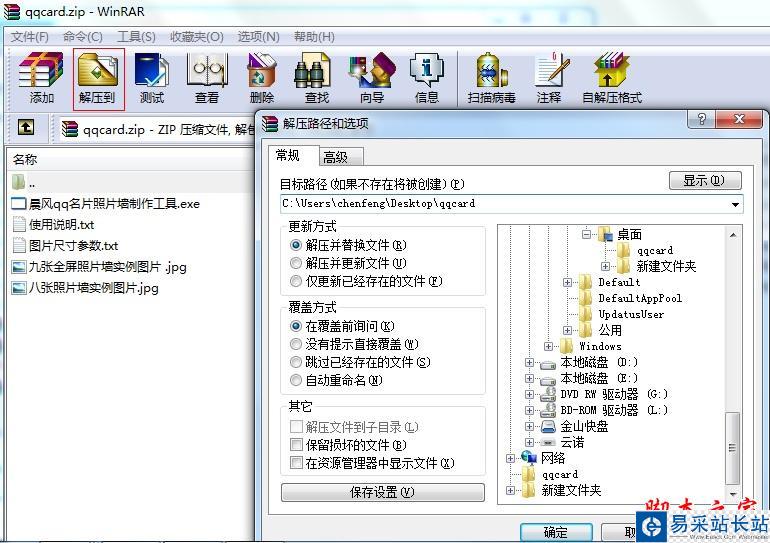Click the 删除 (Delete) toolbar icon
This screenshot has height=543, width=770.
click(262, 79)
